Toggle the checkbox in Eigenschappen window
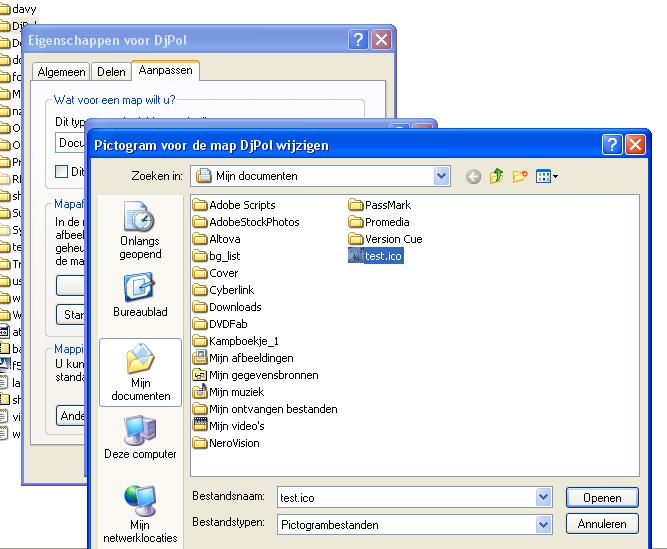667x549 pixels. click(62, 171)
